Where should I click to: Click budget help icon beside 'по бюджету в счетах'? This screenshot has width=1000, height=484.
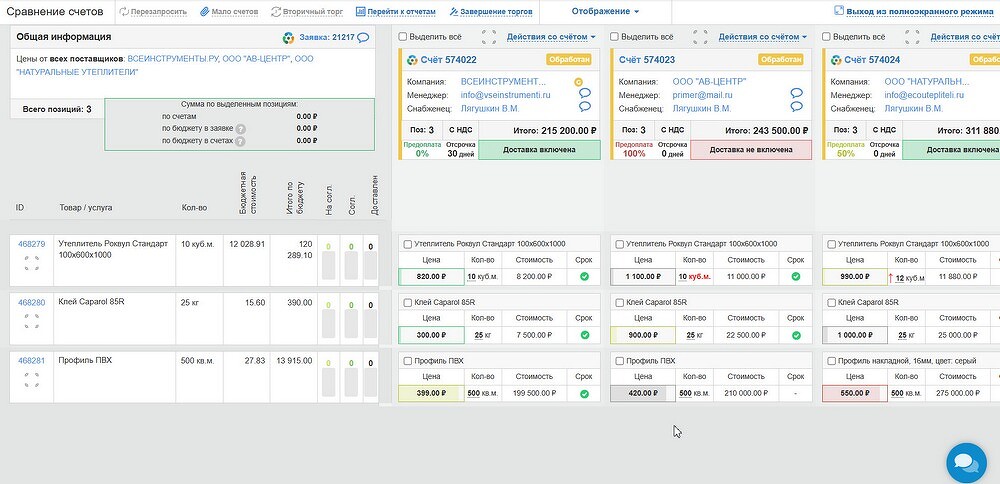[240, 141]
